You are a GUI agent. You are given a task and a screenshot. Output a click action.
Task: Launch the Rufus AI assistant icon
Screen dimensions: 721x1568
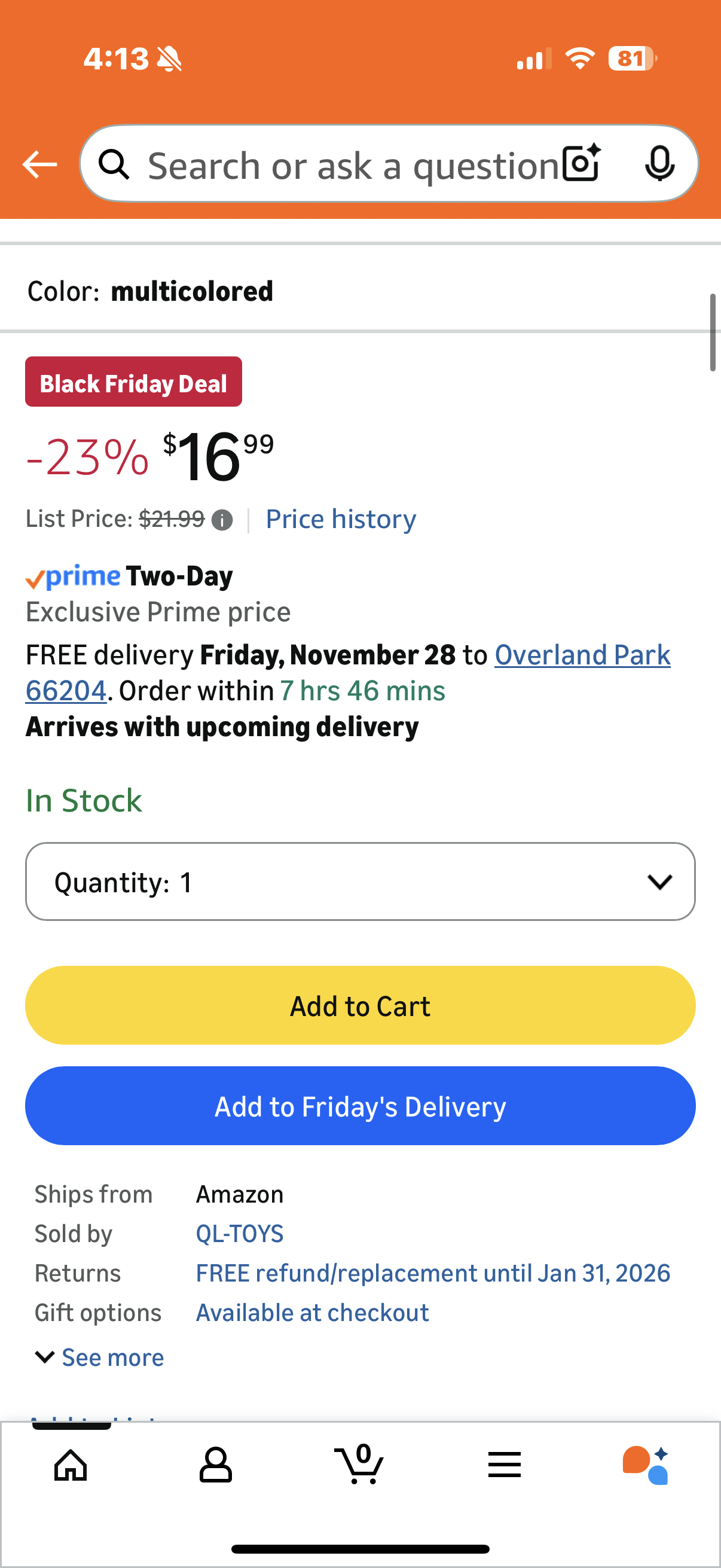coord(646,1465)
